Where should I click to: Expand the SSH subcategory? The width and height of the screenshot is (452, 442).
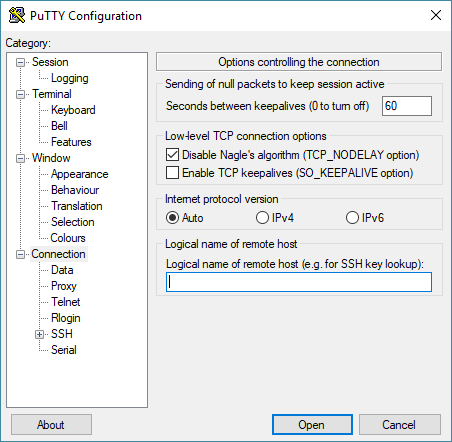pyautogui.click(x=40, y=334)
